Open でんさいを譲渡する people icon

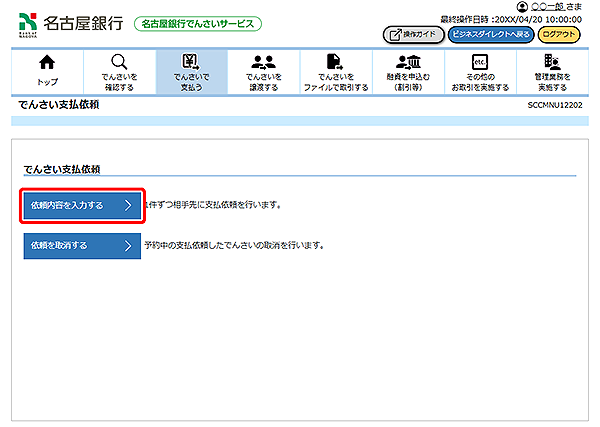(263, 63)
